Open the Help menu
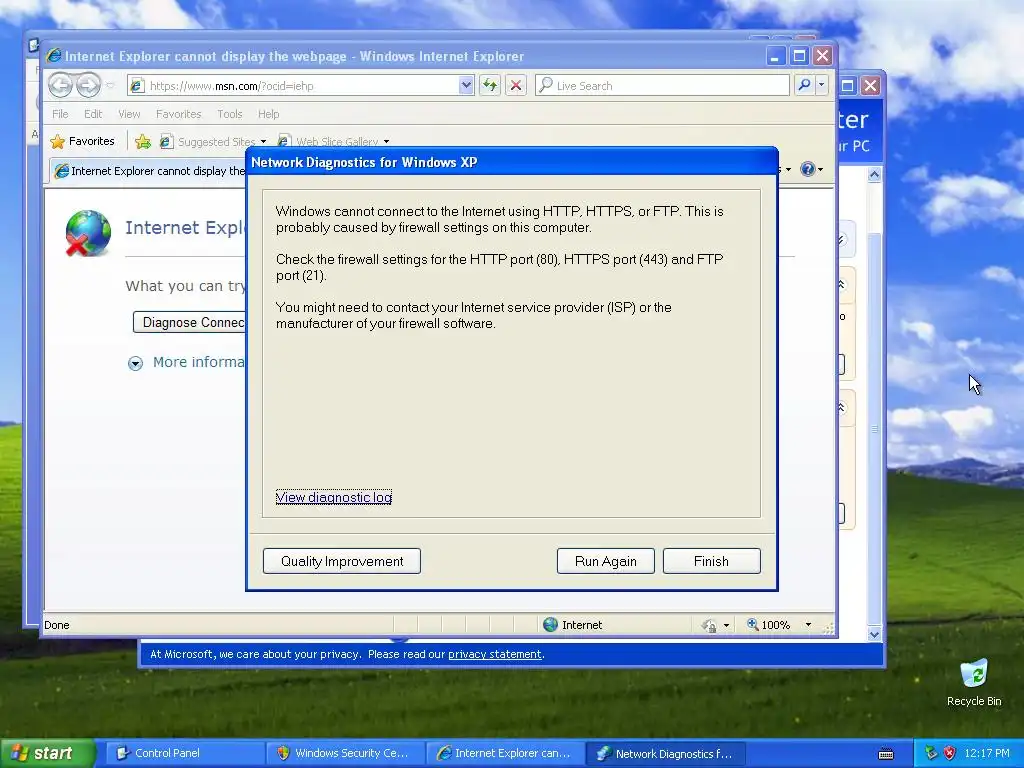Image resolution: width=1024 pixels, height=768 pixels. 268,114
